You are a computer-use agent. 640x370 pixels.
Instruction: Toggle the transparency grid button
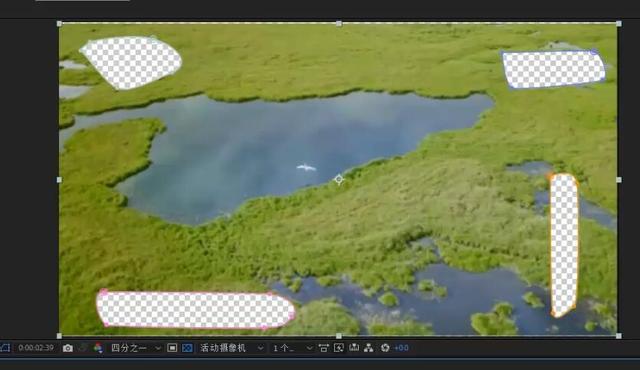pyautogui.click(x=187, y=348)
